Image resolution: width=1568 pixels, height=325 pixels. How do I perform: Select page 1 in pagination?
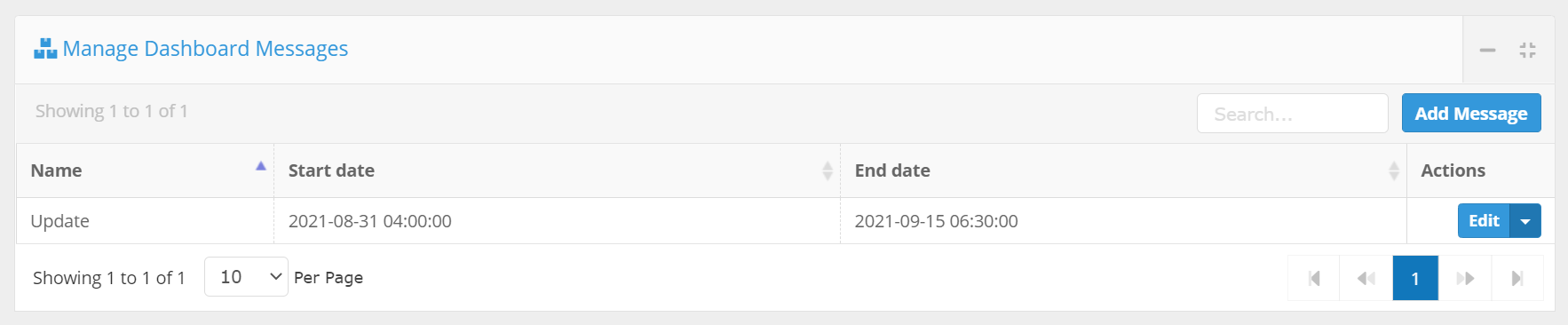[1415, 279]
